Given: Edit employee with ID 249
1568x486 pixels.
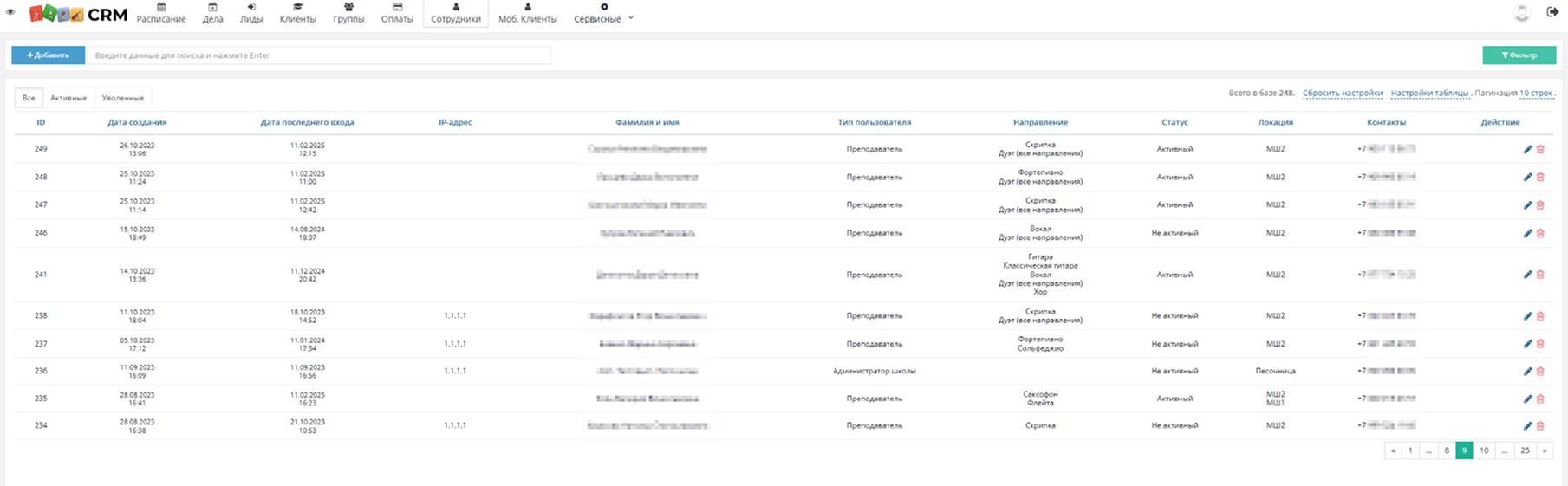Looking at the screenshot, I should click(1527, 150).
